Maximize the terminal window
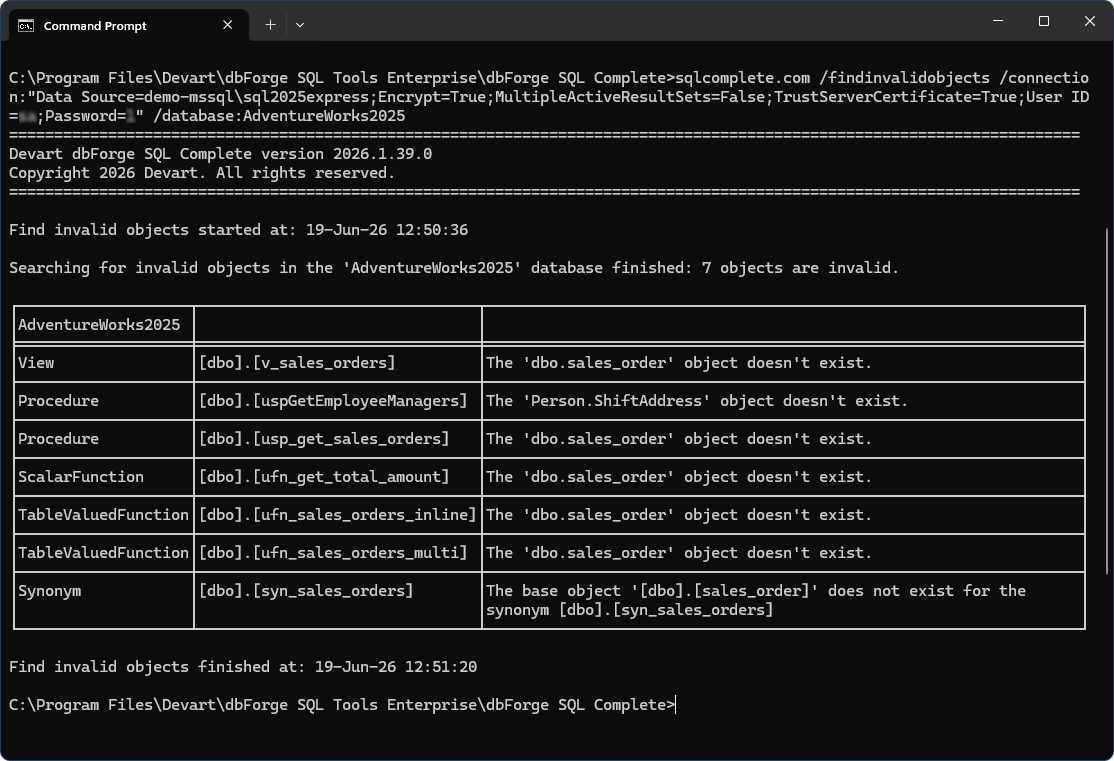 tap(1044, 21)
